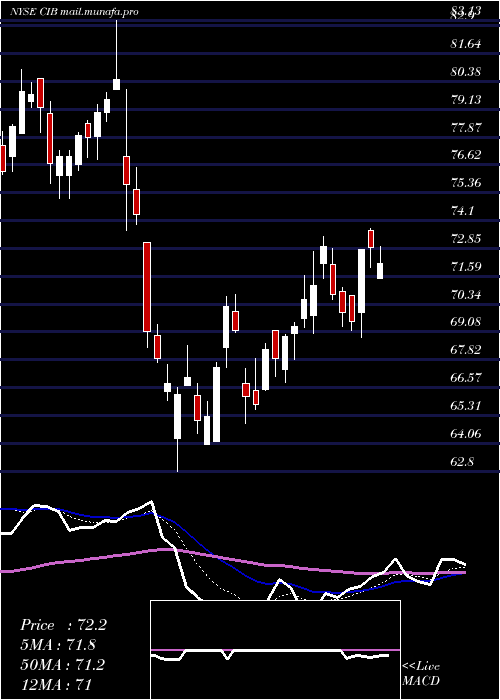
Task: Click the 70.34 price axis label
Action: pos(466,295)
